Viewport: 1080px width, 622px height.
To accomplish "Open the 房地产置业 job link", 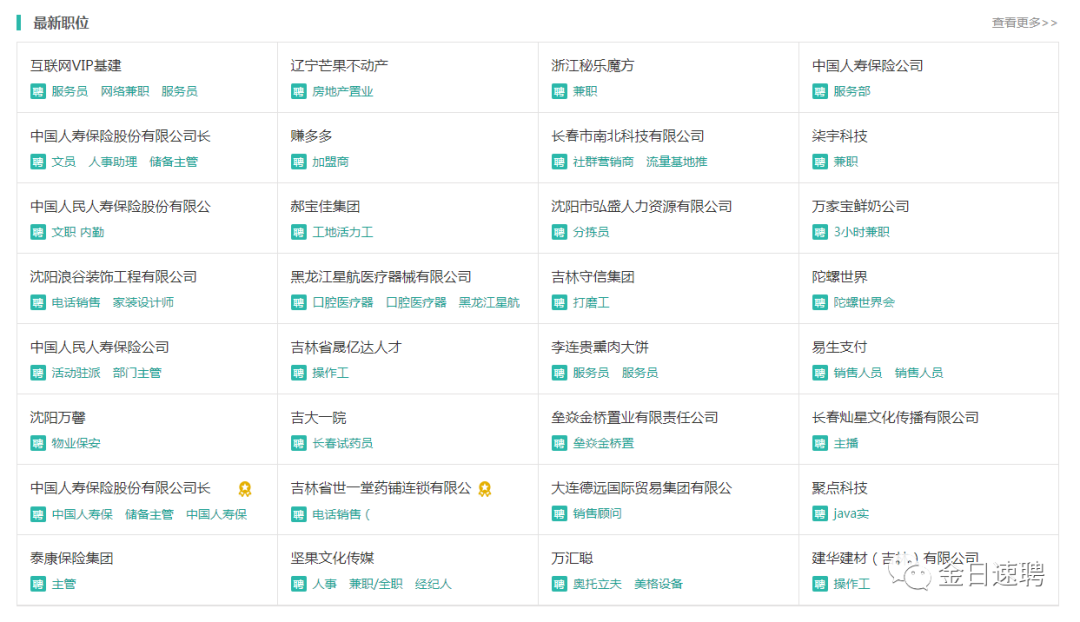I will point(342,92).
